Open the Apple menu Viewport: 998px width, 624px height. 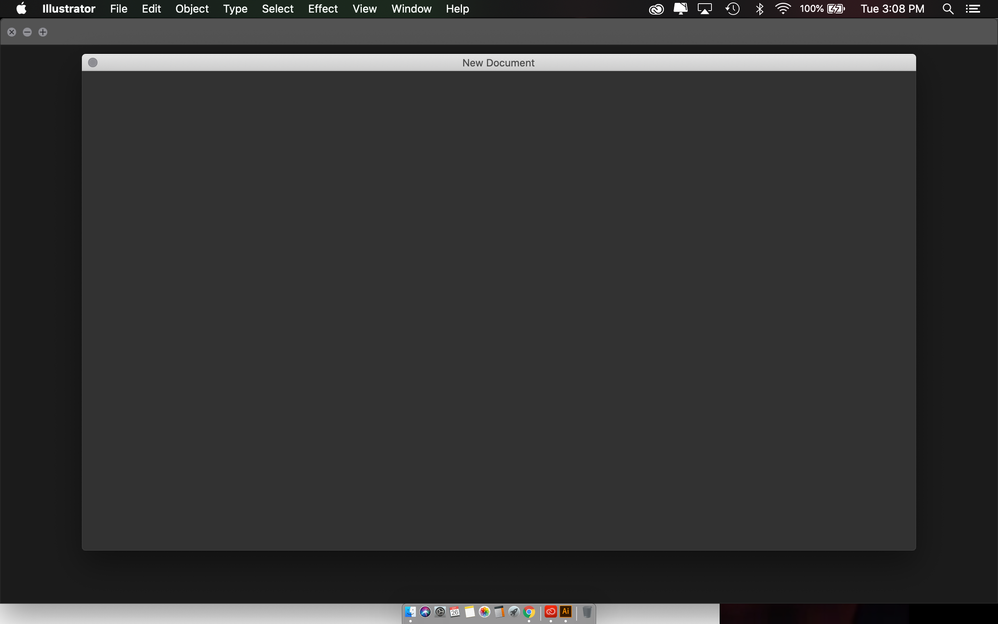21,8
